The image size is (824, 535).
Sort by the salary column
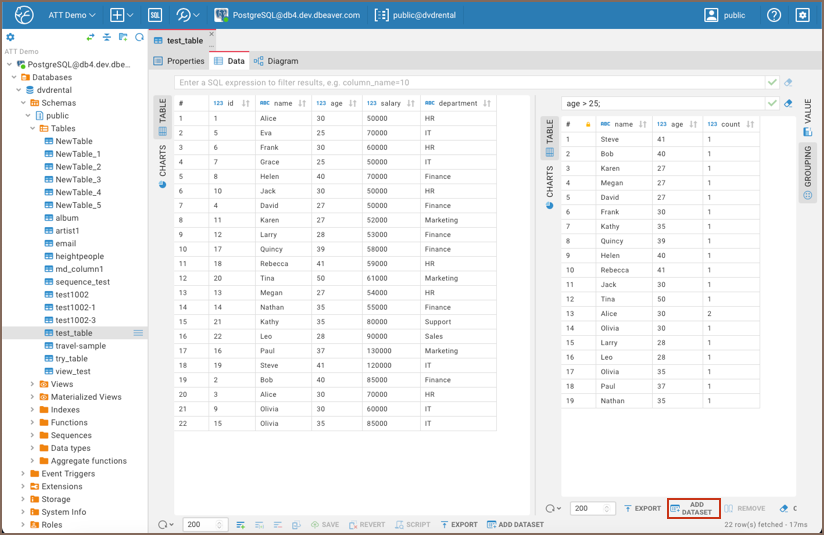[x=411, y=103]
